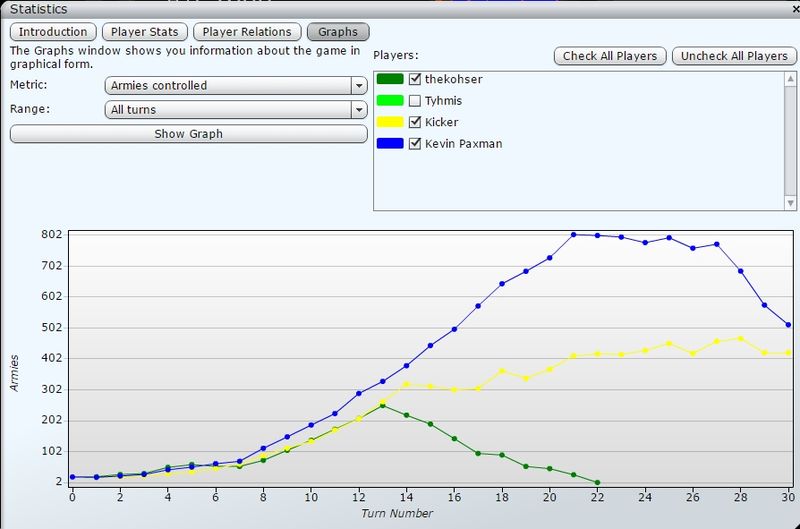The image size is (800, 529).
Task: Click thekohser dark green color swatch
Action: [x=390, y=80]
